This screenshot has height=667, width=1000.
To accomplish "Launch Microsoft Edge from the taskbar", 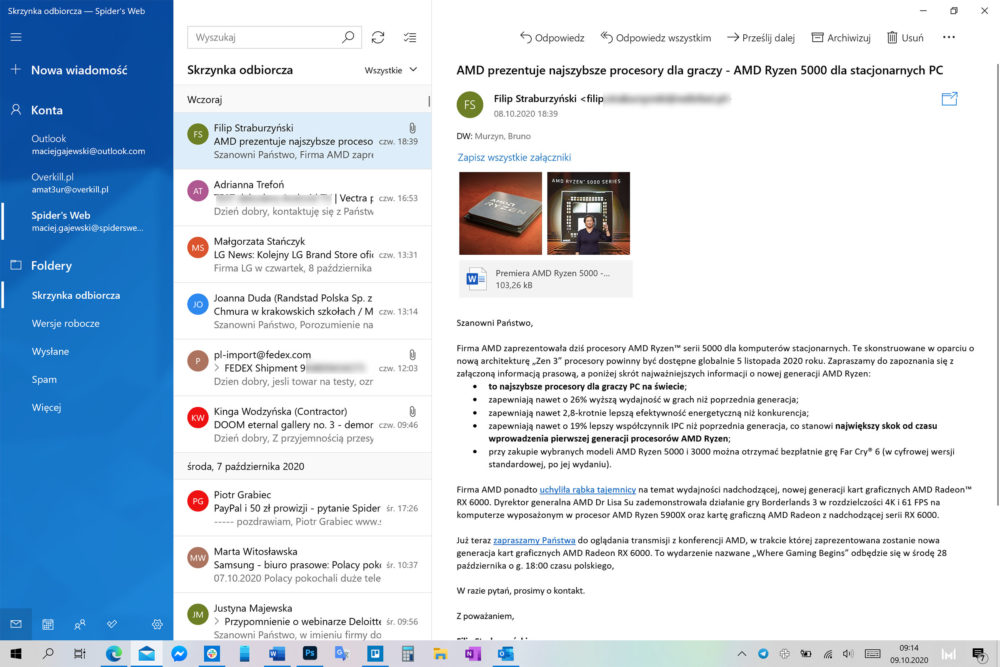I will pos(114,654).
